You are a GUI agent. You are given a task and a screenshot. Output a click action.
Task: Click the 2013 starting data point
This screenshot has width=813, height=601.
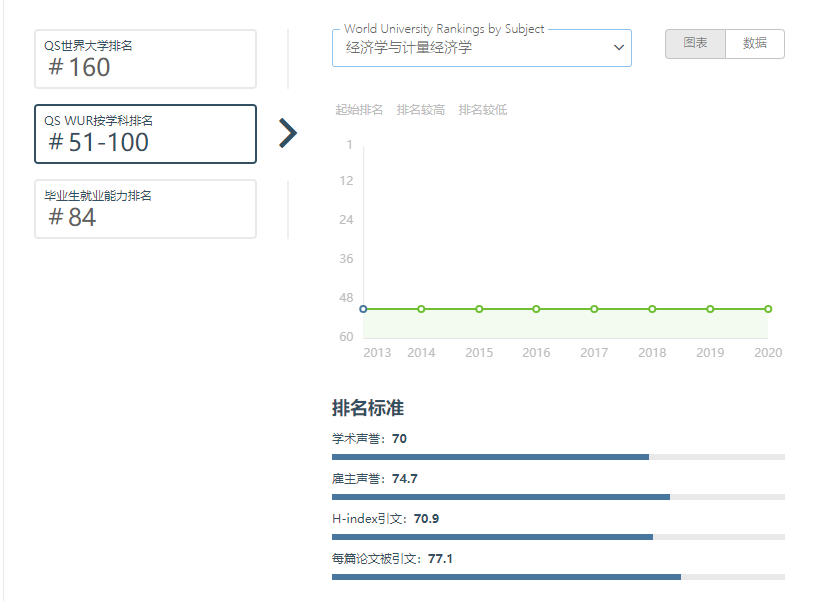click(363, 309)
